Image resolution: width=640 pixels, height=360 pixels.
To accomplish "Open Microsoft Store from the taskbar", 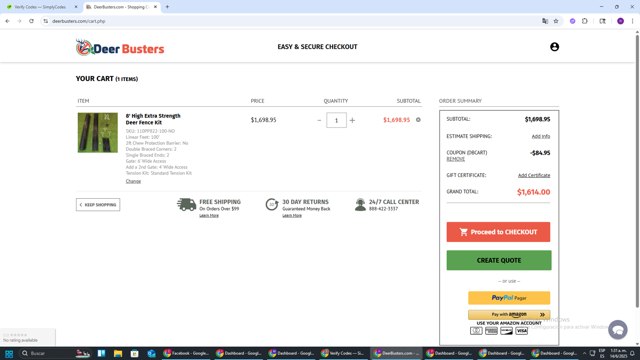I will tap(135, 353).
